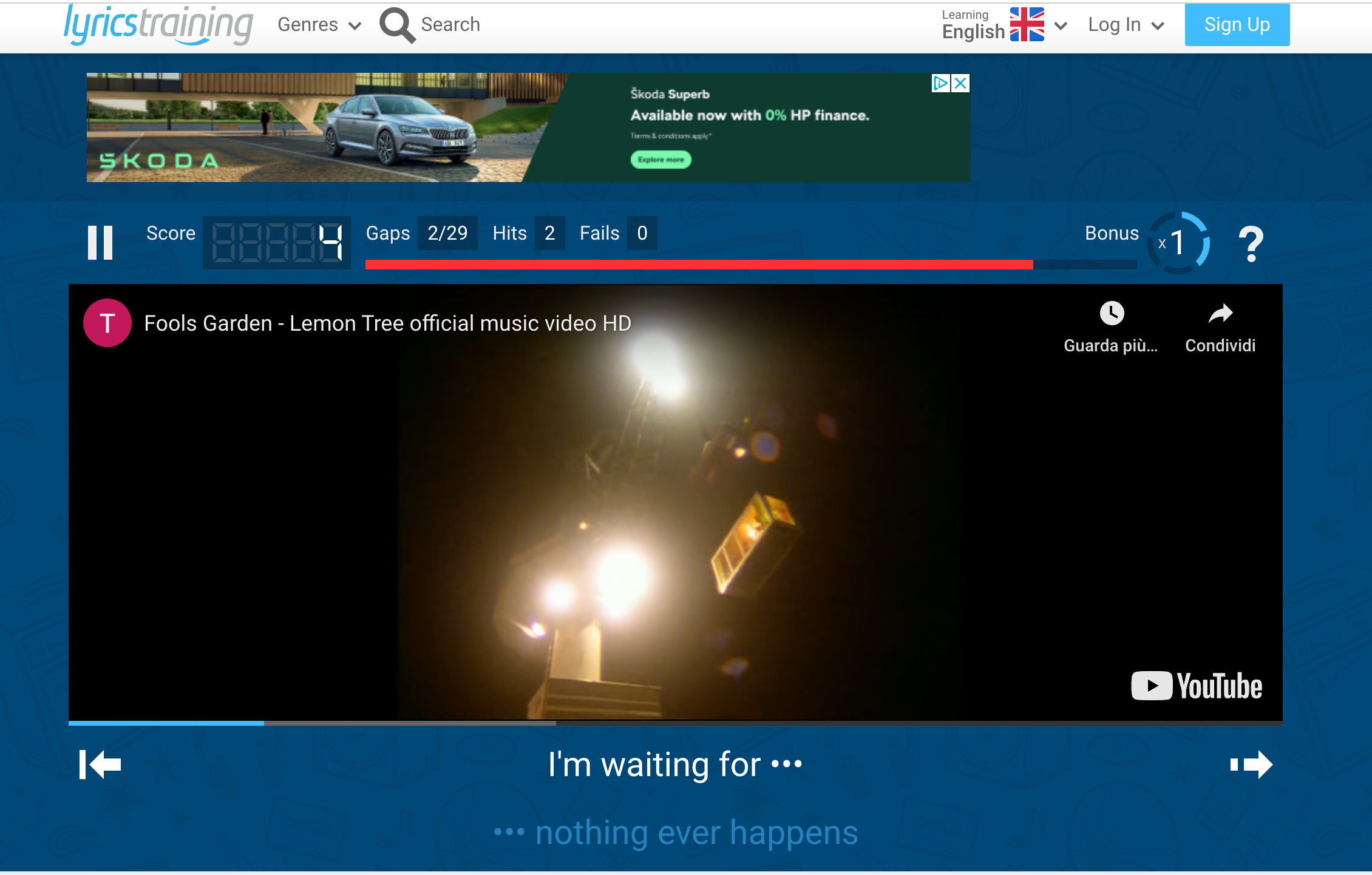
Task: Click the Score digital counter display
Action: 277,242
